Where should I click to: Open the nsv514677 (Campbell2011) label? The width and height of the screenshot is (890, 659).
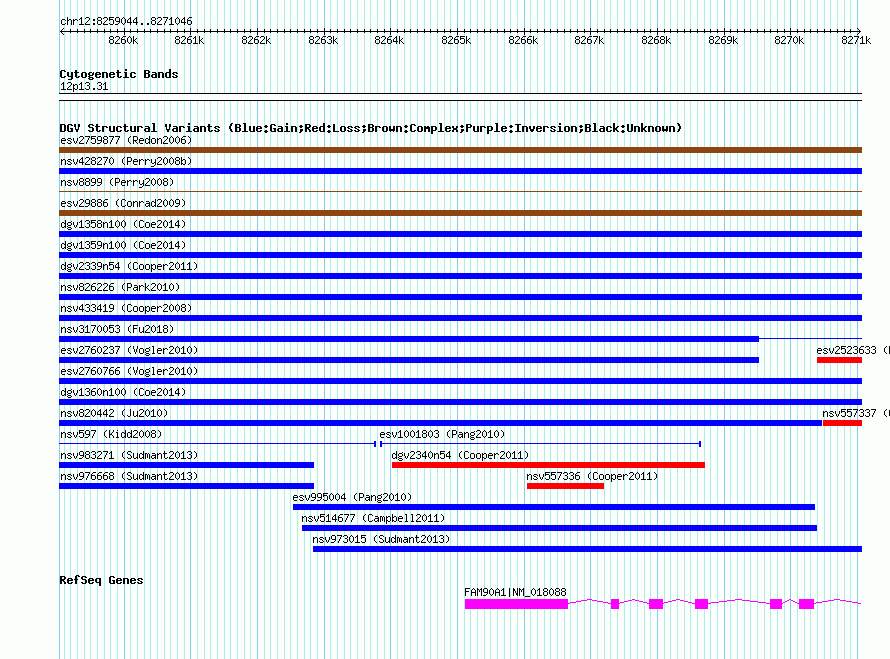tap(373, 518)
